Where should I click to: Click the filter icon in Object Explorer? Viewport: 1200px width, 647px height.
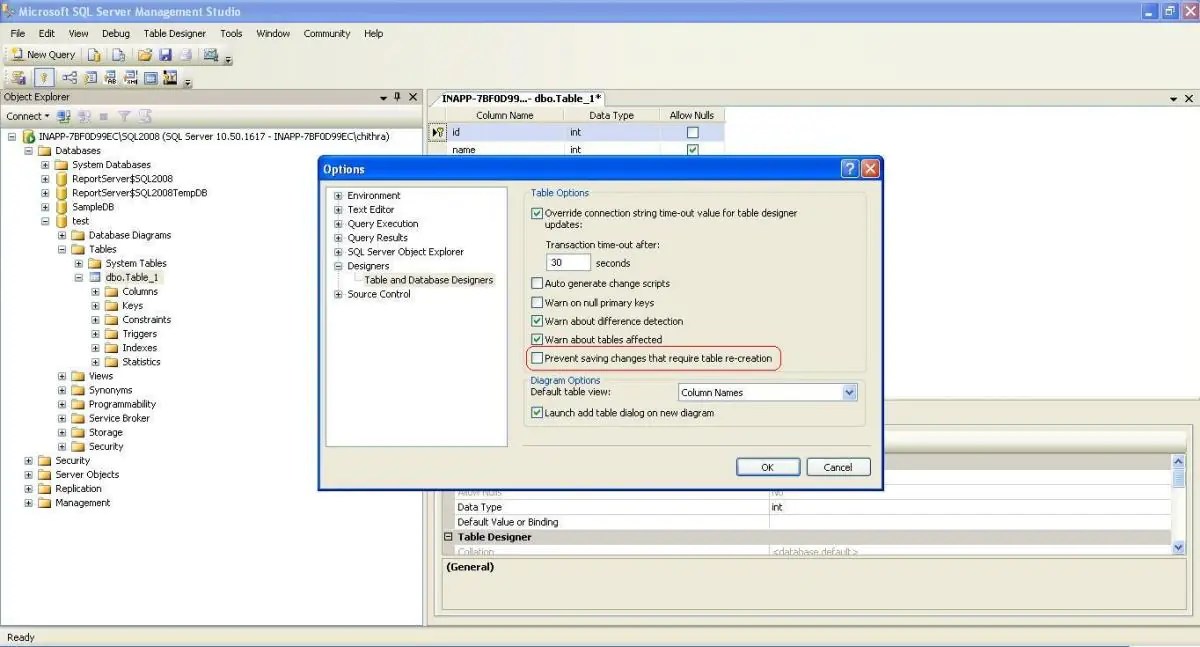[124, 117]
